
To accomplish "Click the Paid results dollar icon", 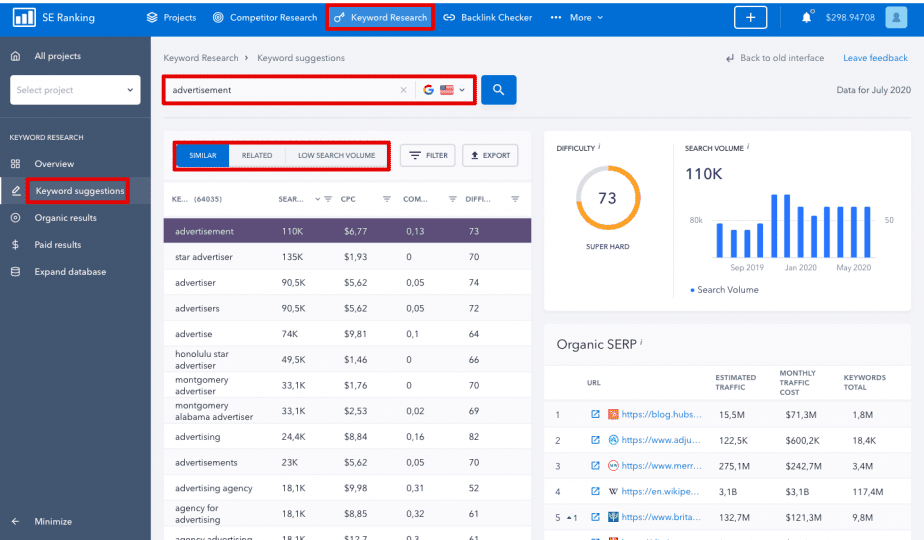I will click(15, 245).
